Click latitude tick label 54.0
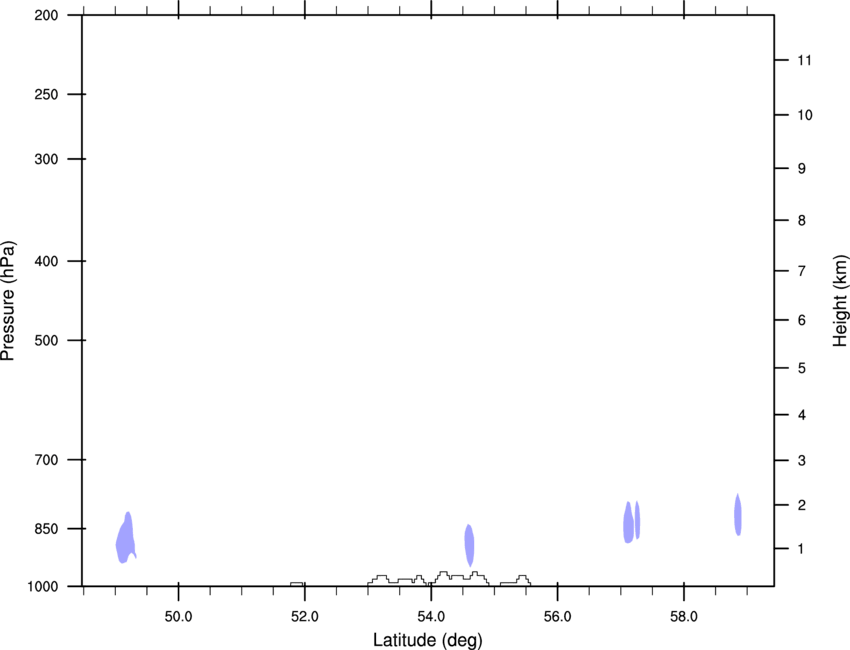Image resolution: width=850 pixels, height=650 pixels. pyautogui.click(x=431, y=617)
